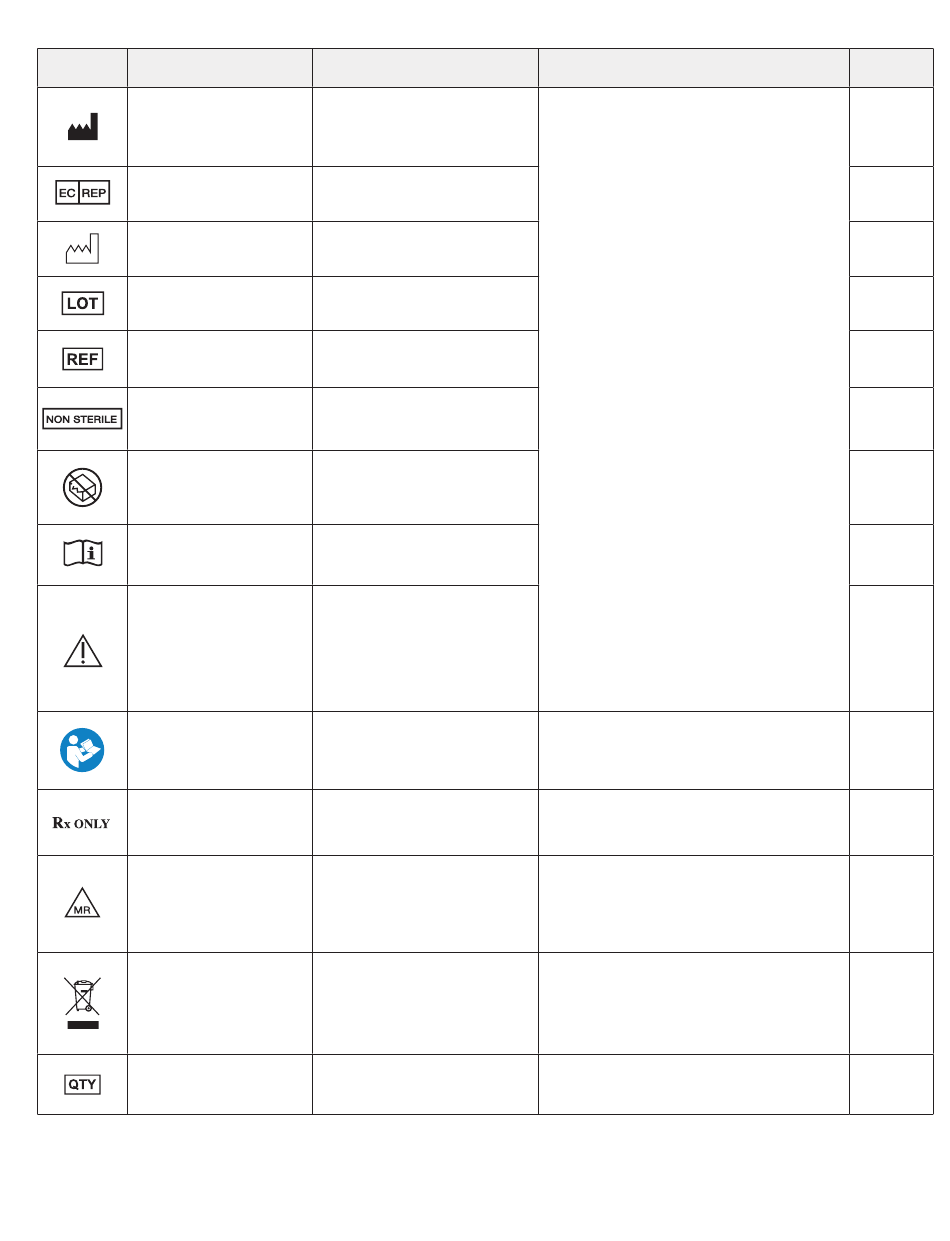Click the first gray header cell
Image resolution: width=950 pixels, height=1241 pixels.
tap(82, 68)
